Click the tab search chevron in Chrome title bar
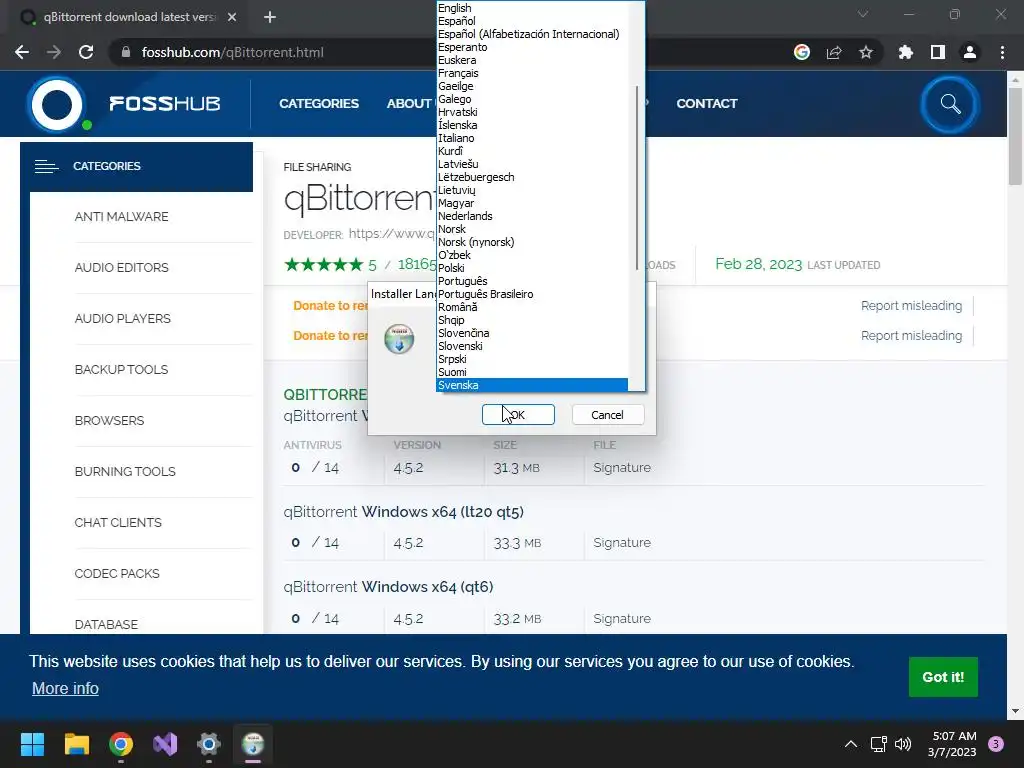 coord(863,14)
